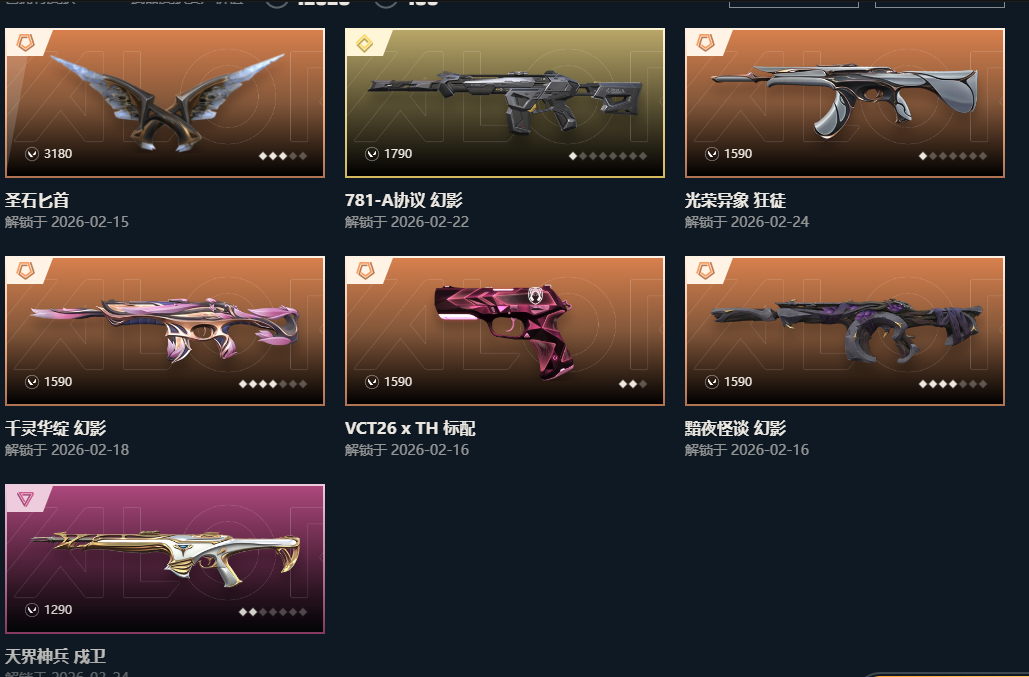The image size is (1029, 677).
Task: Click the VP currency icon beside 3180
Action: point(32,154)
